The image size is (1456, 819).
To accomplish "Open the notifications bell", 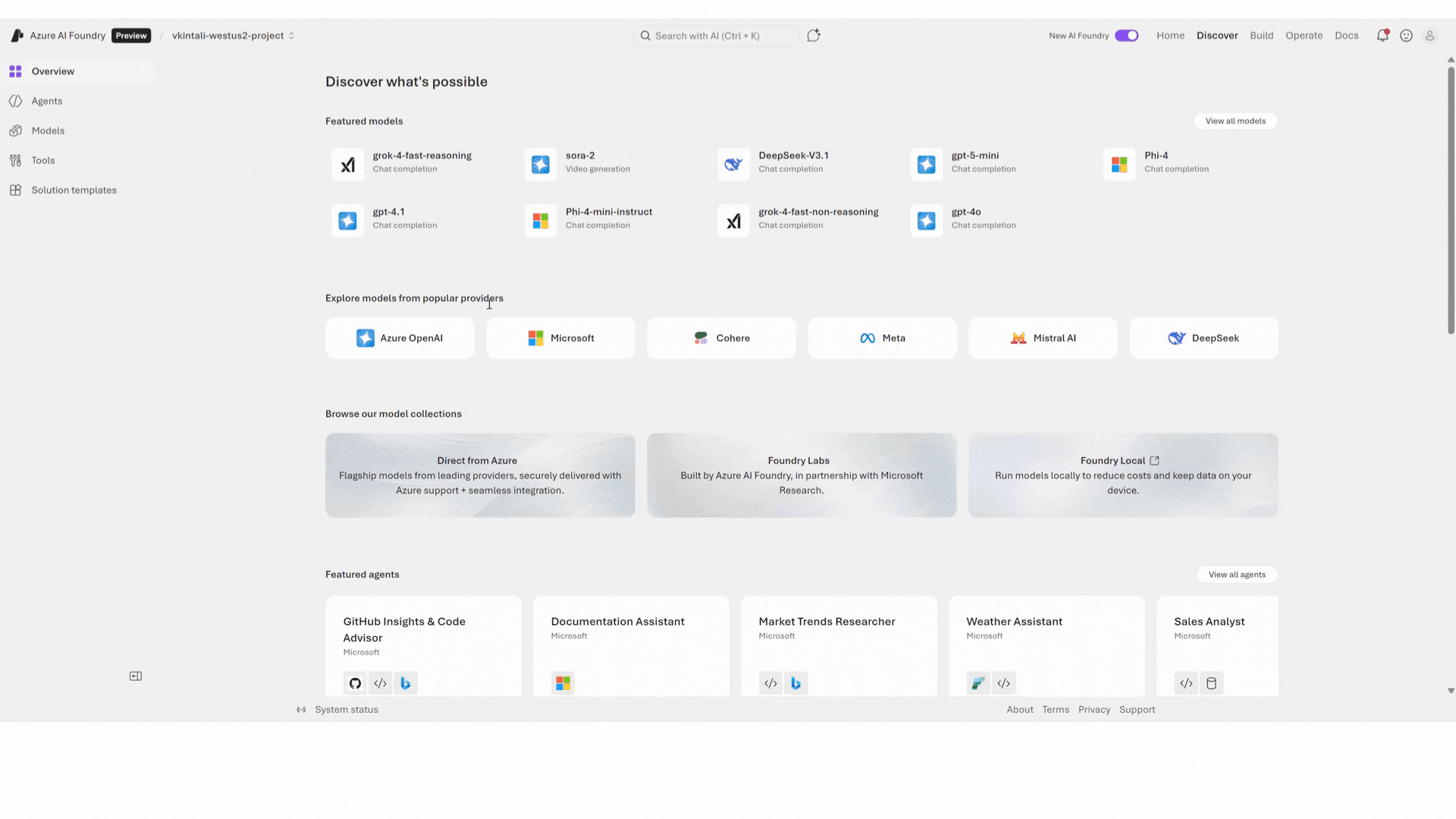I will tap(1382, 35).
